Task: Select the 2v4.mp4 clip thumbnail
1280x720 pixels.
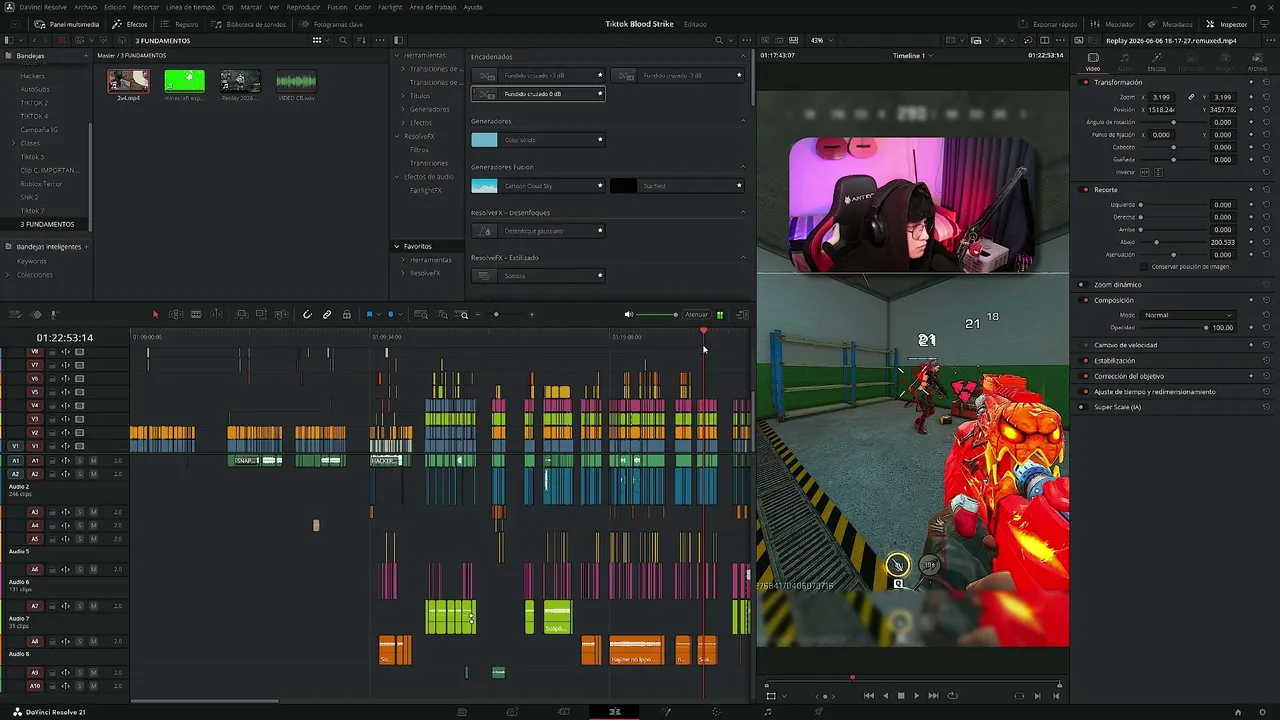Action: point(128,81)
